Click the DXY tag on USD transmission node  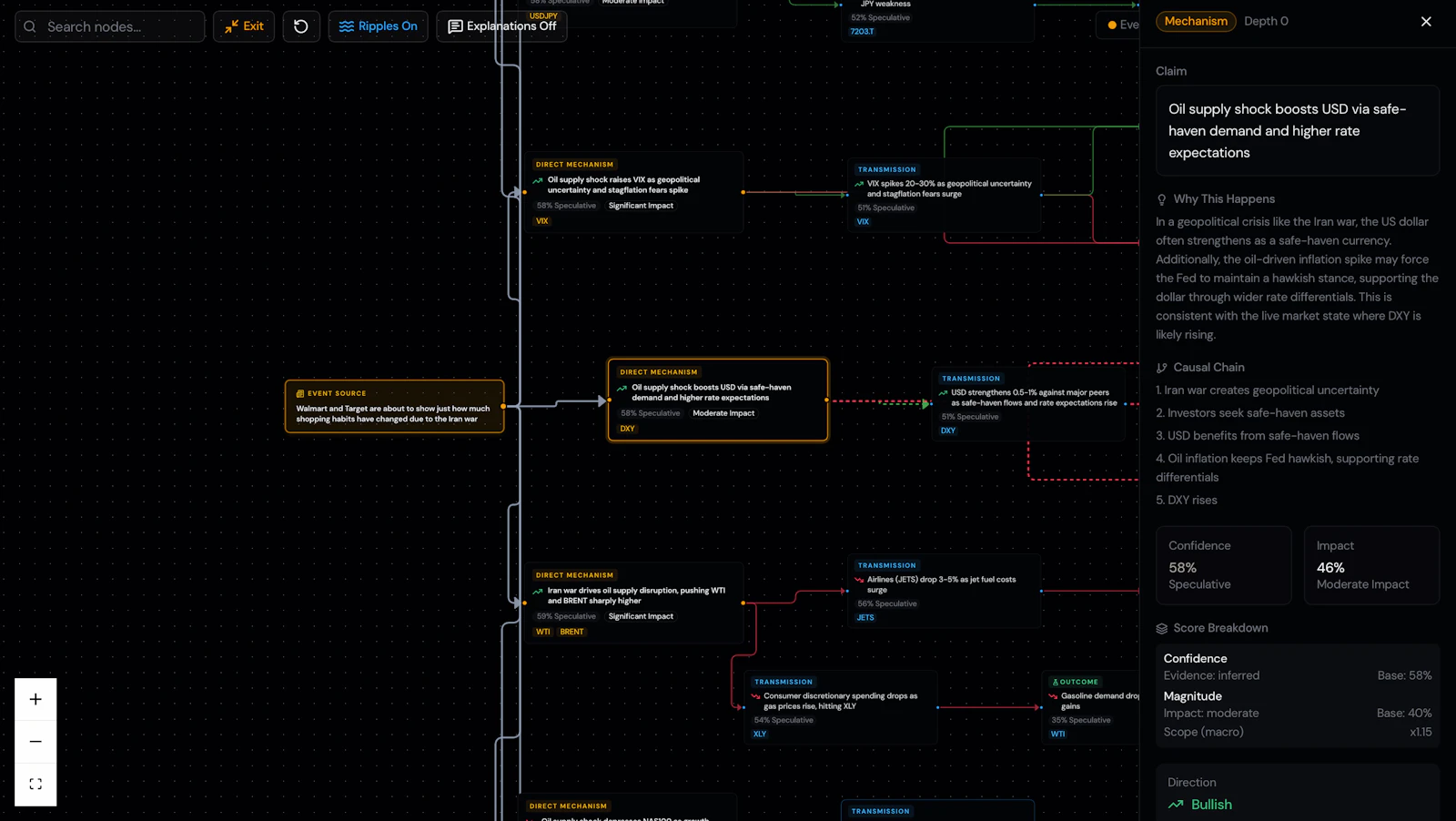[948, 431]
